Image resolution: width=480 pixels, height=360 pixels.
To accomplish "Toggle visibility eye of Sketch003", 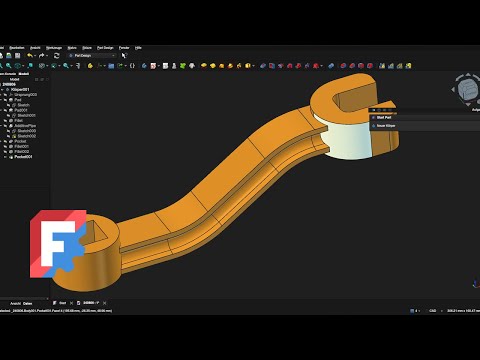I will click(x=9, y=131).
